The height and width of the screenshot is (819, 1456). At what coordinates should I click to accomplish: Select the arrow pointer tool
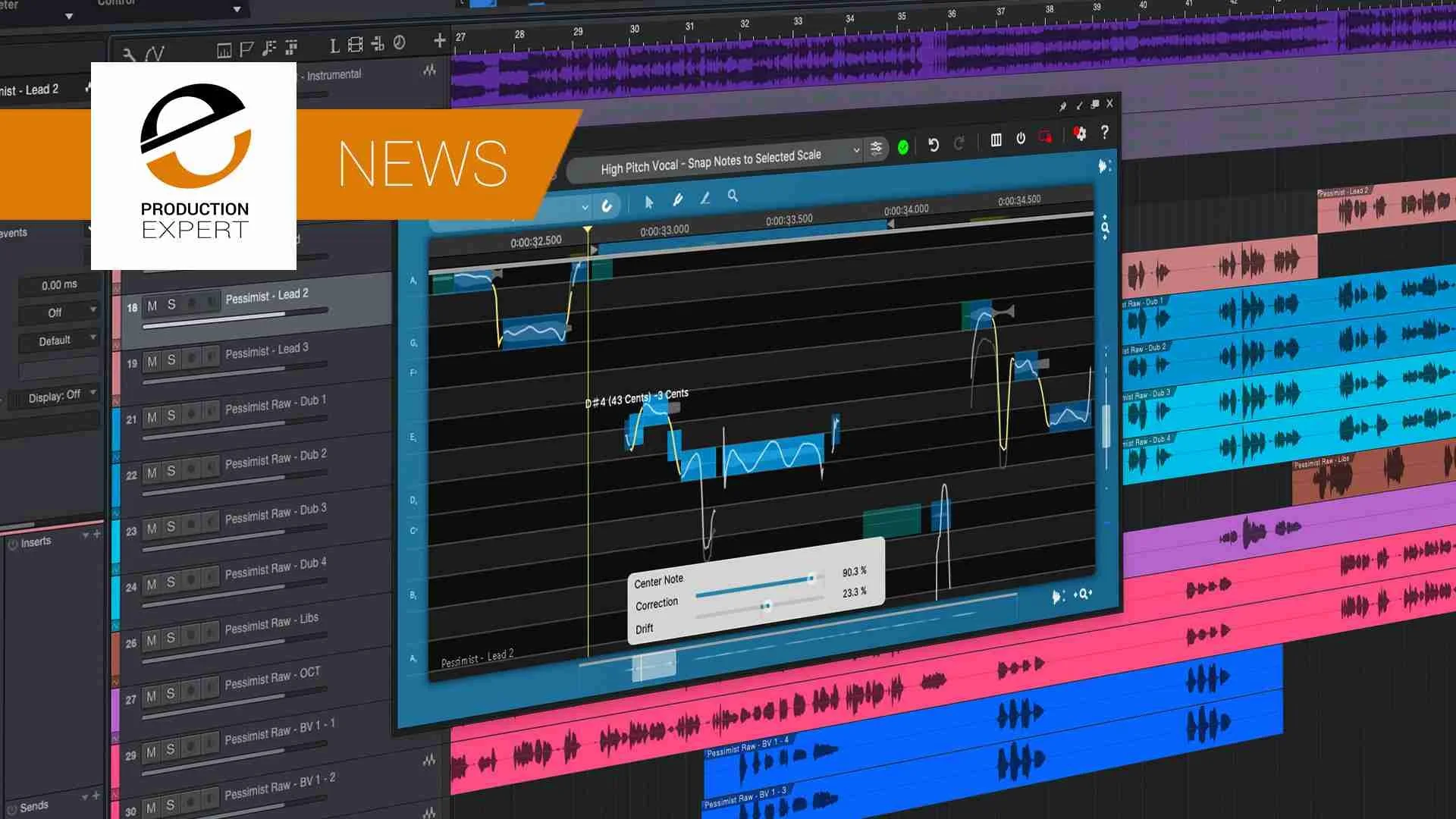coord(648,202)
